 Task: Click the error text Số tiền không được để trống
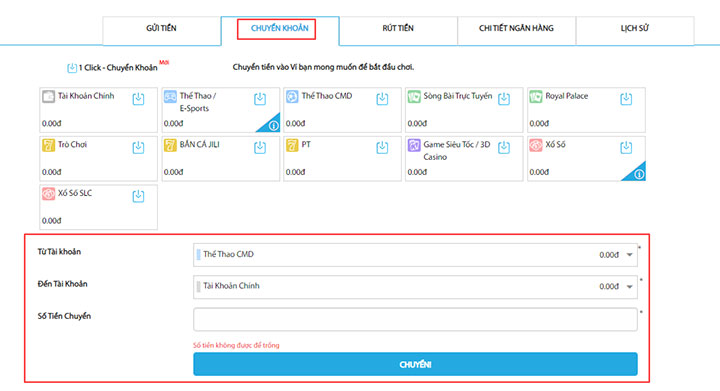pos(236,345)
